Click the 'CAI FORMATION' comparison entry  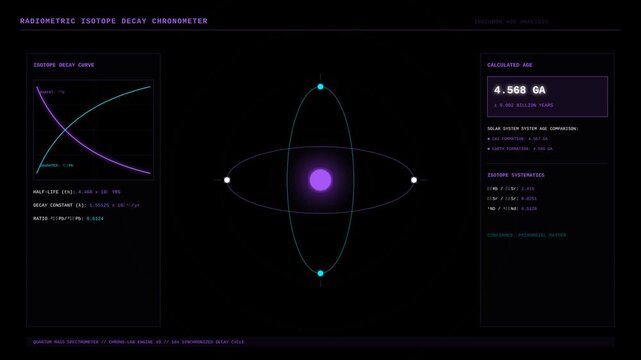(518, 139)
